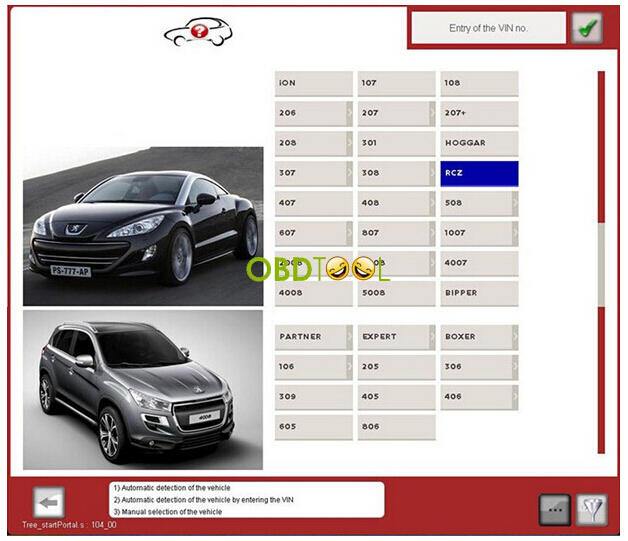628x541 pixels.
Task: Choose the 4007 model button
Action: click(479, 263)
